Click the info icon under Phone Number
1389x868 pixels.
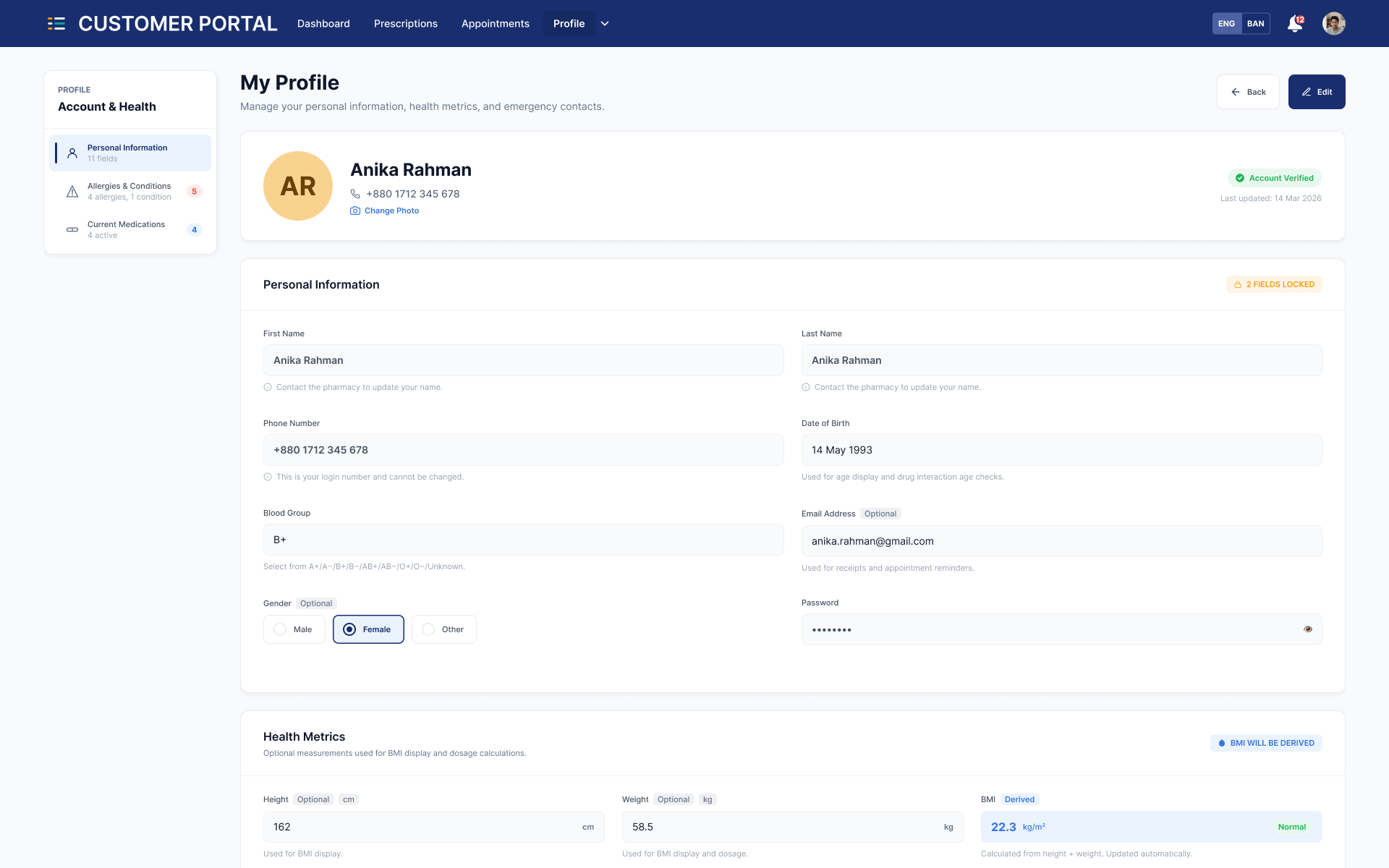coord(268,477)
